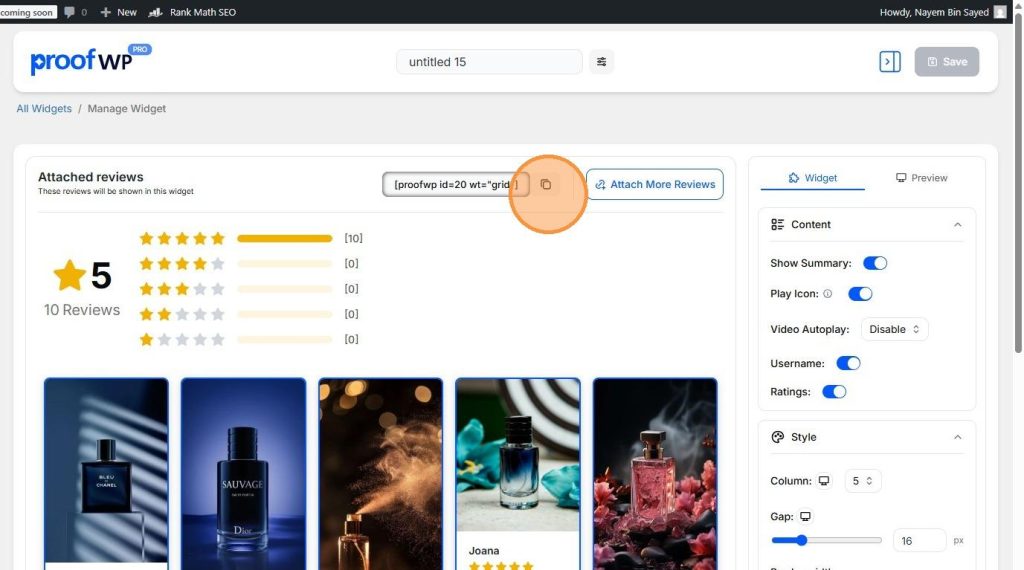Screen dimensions: 1024x570
Task: Copy the widget shortcode with copy icon
Action: pyautogui.click(x=546, y=185)
